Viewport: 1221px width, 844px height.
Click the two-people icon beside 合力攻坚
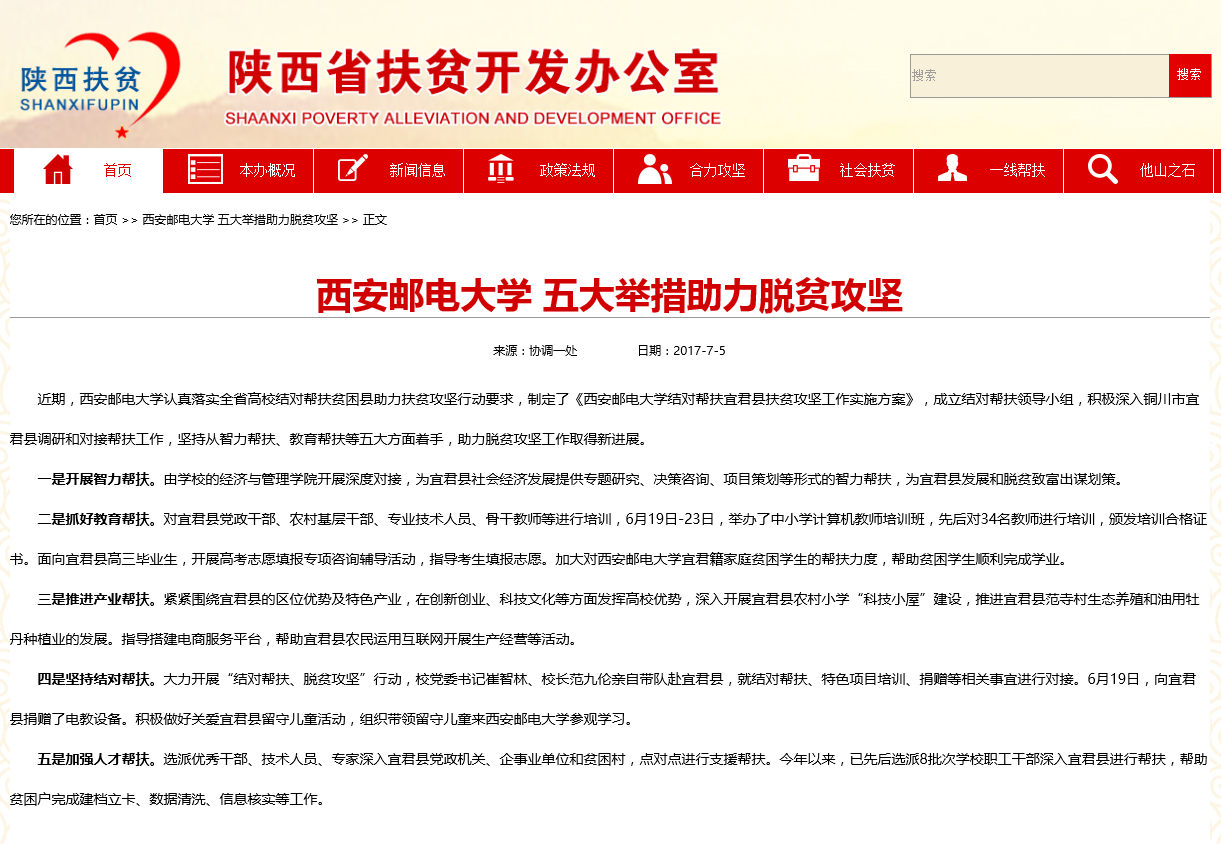coord(654,170)
